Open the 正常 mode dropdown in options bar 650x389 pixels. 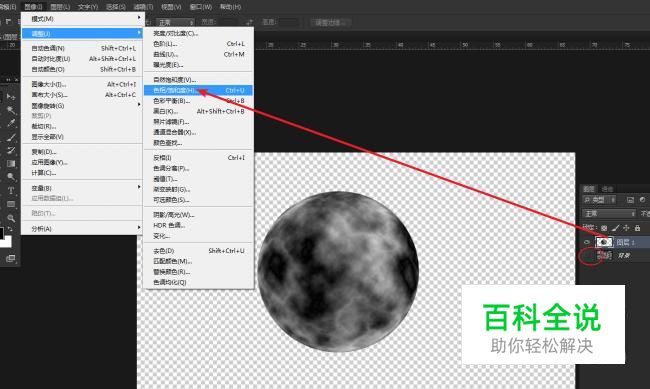175,22
